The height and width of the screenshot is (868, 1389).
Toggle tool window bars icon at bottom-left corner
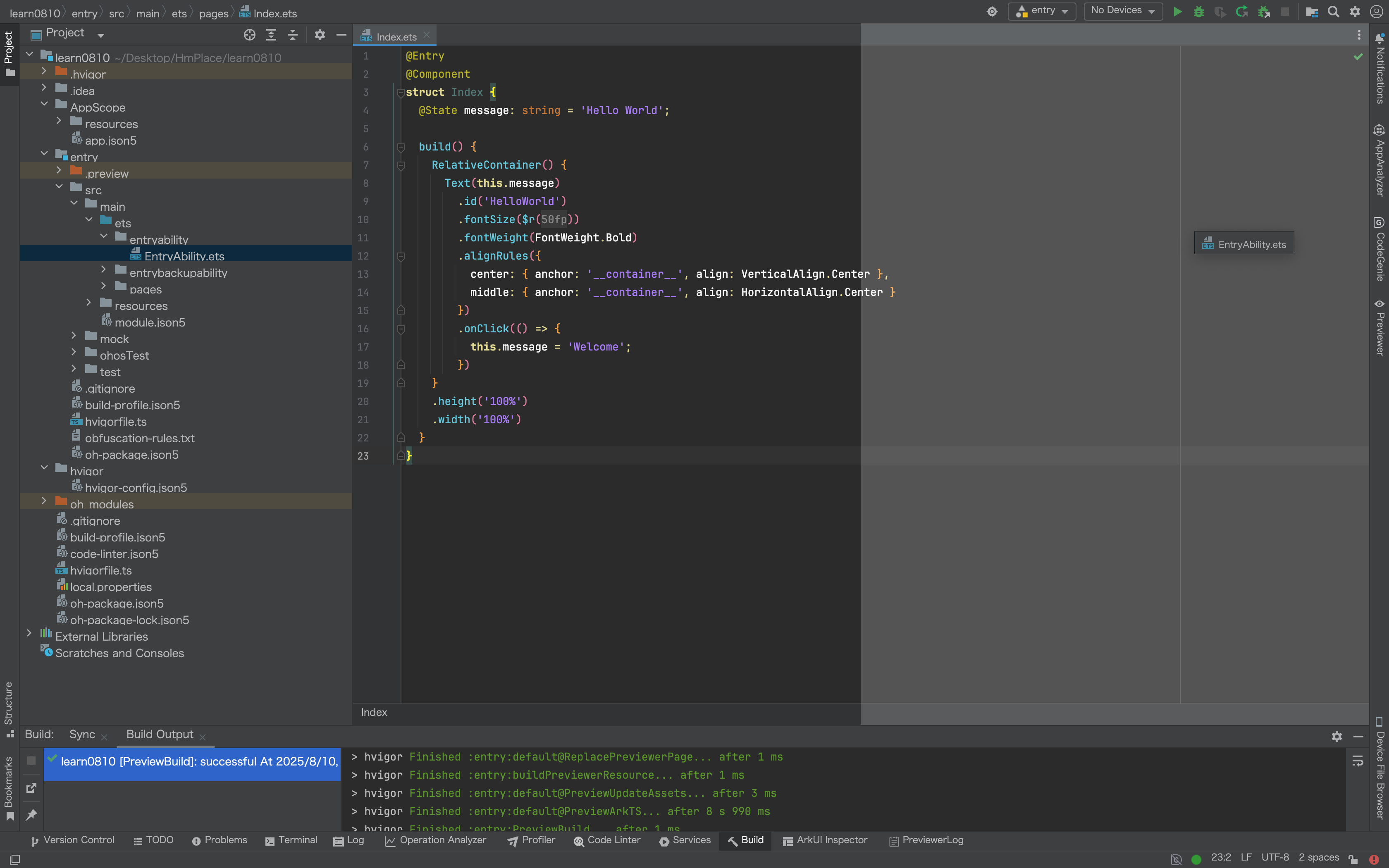[x=15, y=859]
